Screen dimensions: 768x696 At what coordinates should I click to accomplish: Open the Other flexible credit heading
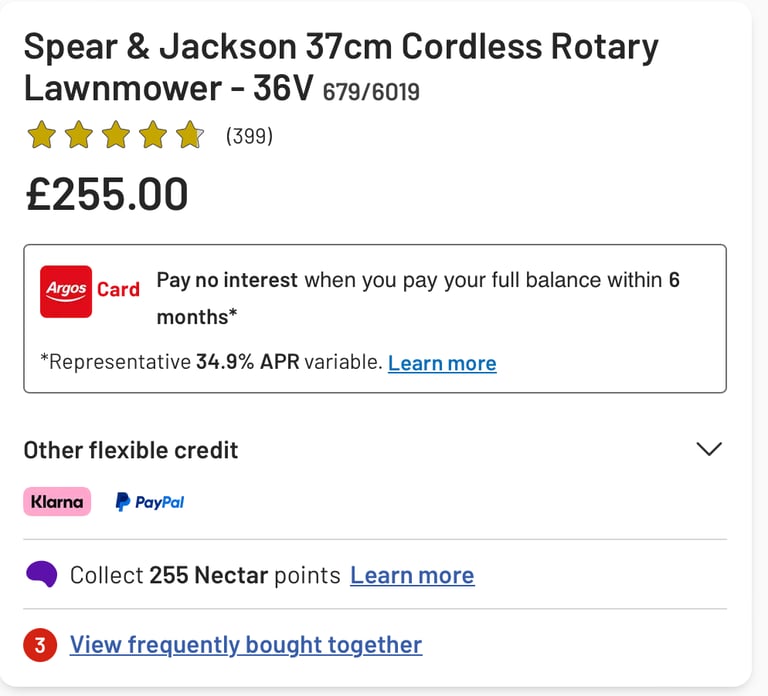[131, 450]
